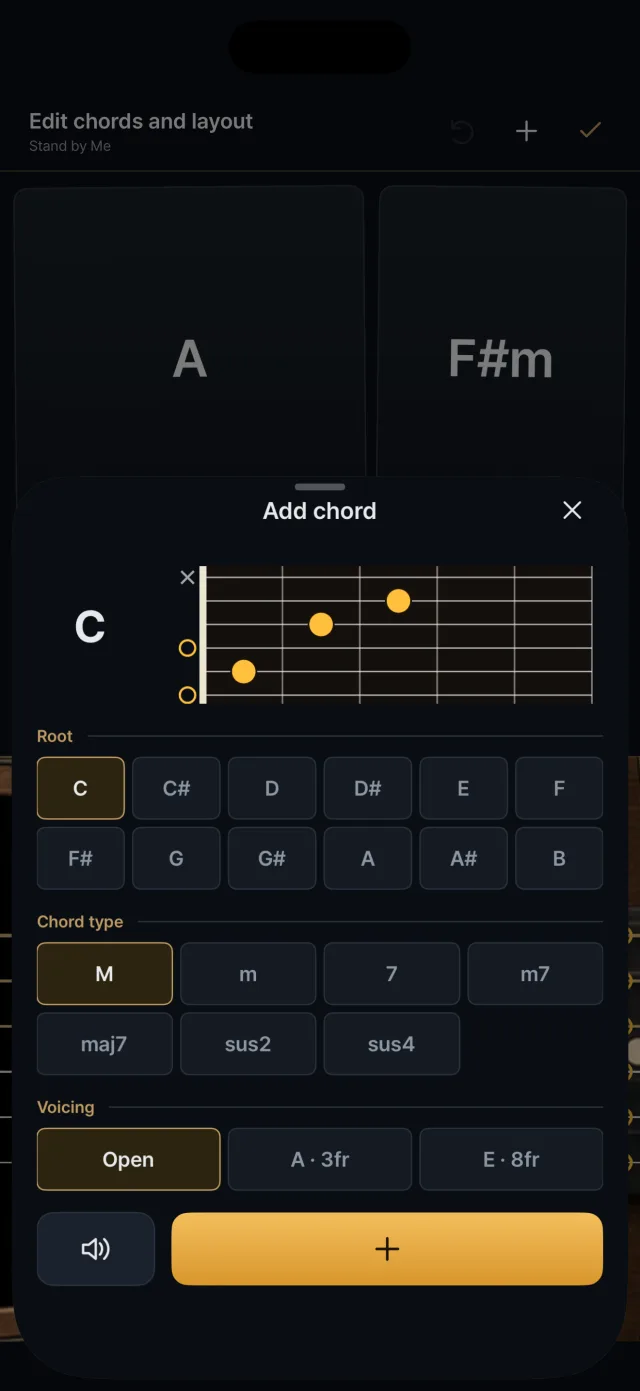Select the Open voicing option

pos(128,1160)
